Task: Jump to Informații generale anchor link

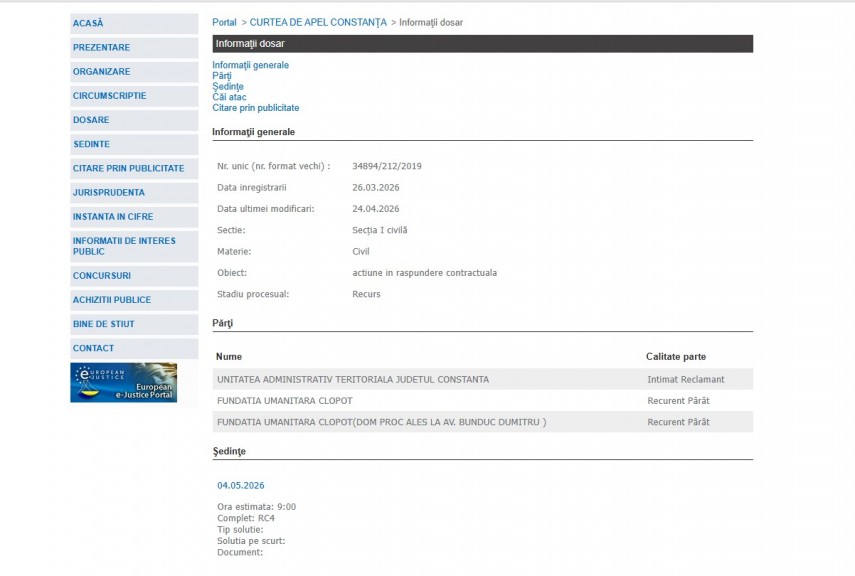Action: [x=250, y=65]
